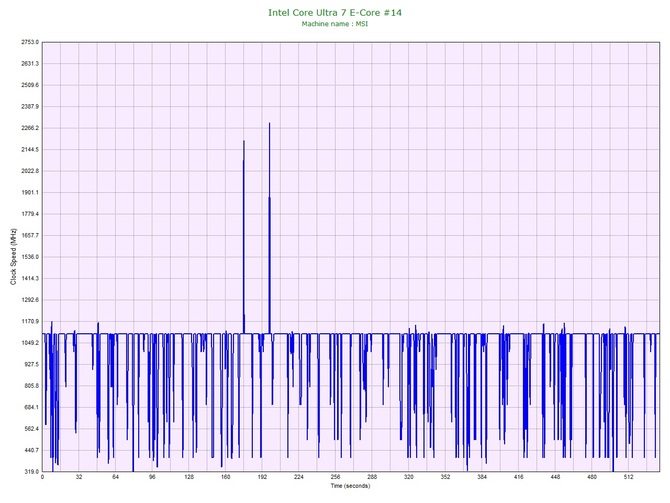670x503 pixels.
Task: Click the 1901.1 y-axis value
Action: [30, 192]
